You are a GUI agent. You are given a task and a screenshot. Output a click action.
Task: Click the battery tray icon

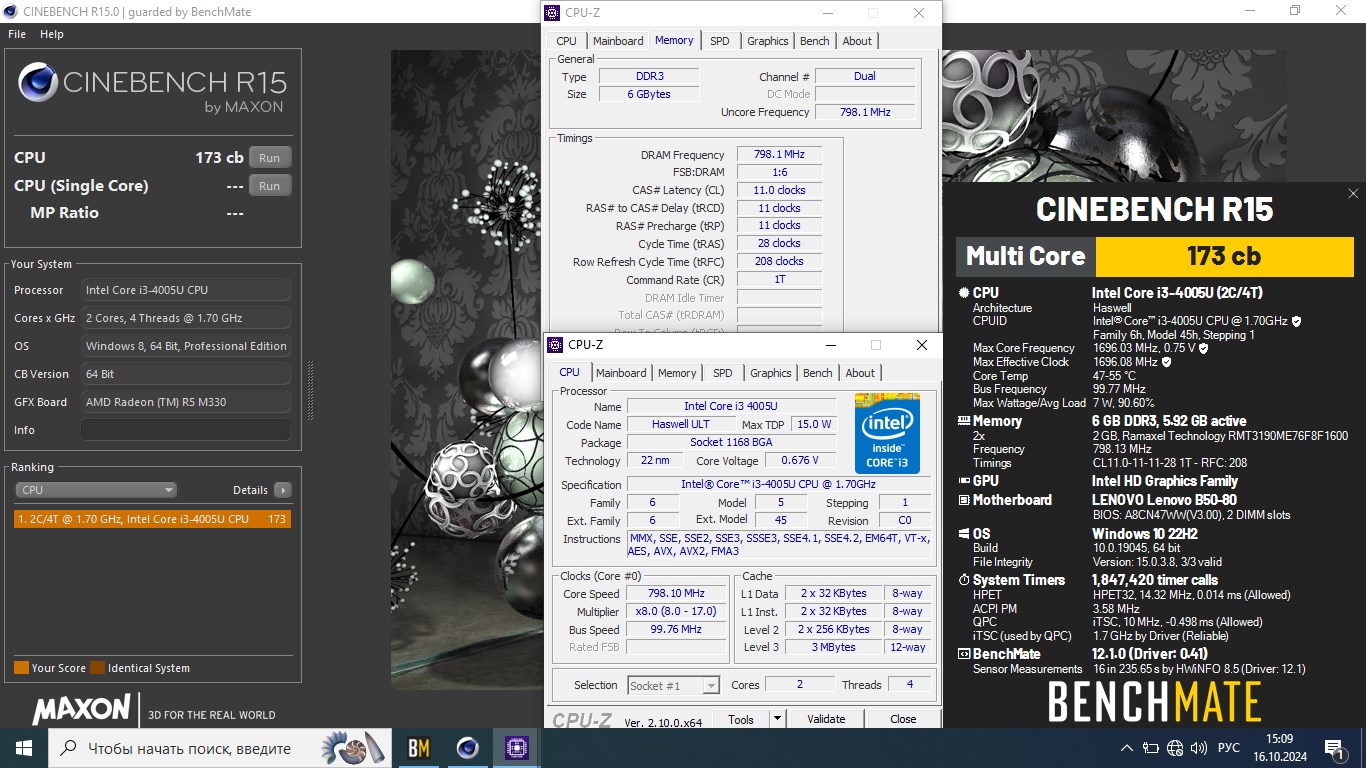(x=1151, y=748)
